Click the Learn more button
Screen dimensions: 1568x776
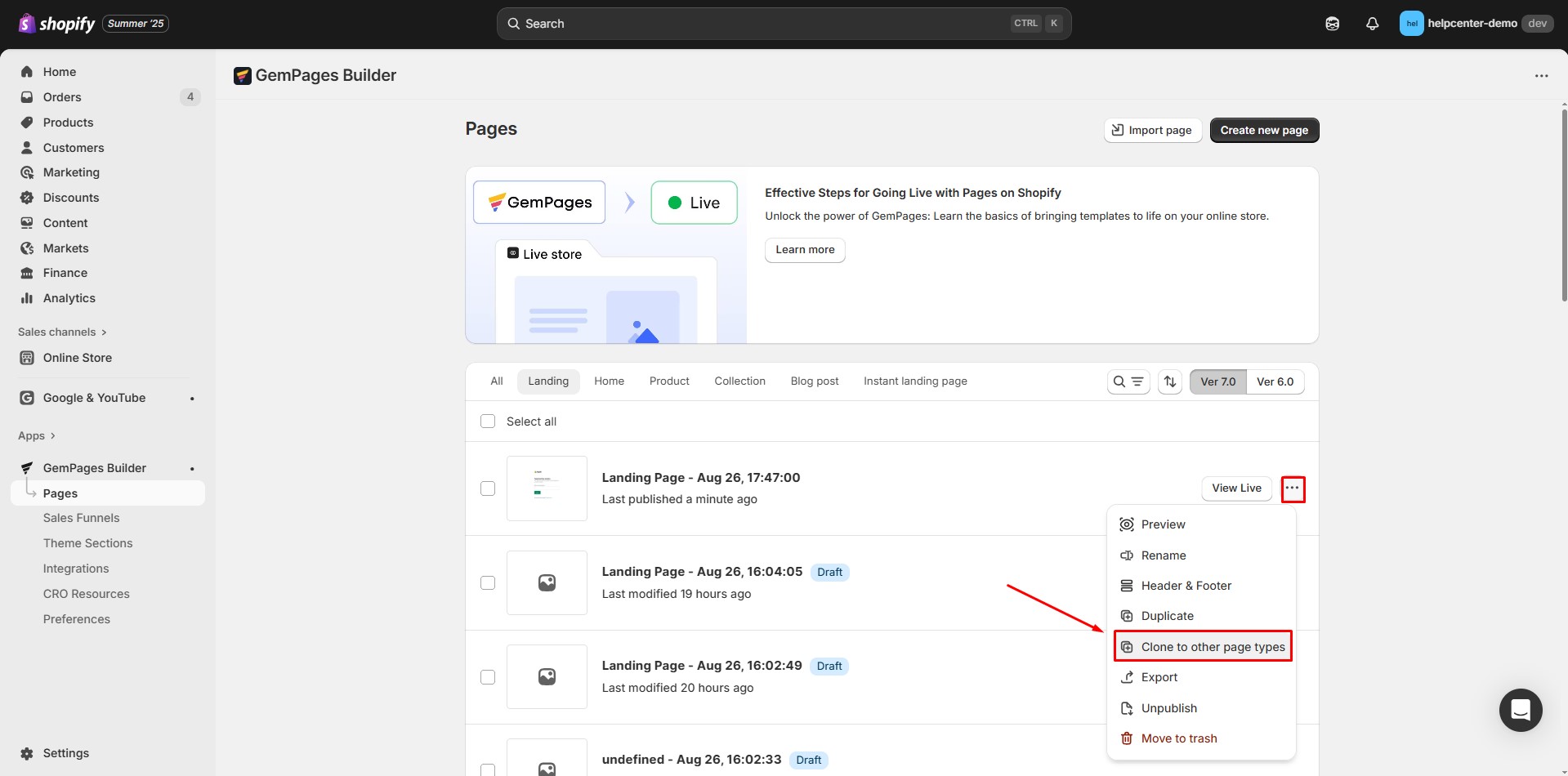pyautogui.click(x=804, y=250)
